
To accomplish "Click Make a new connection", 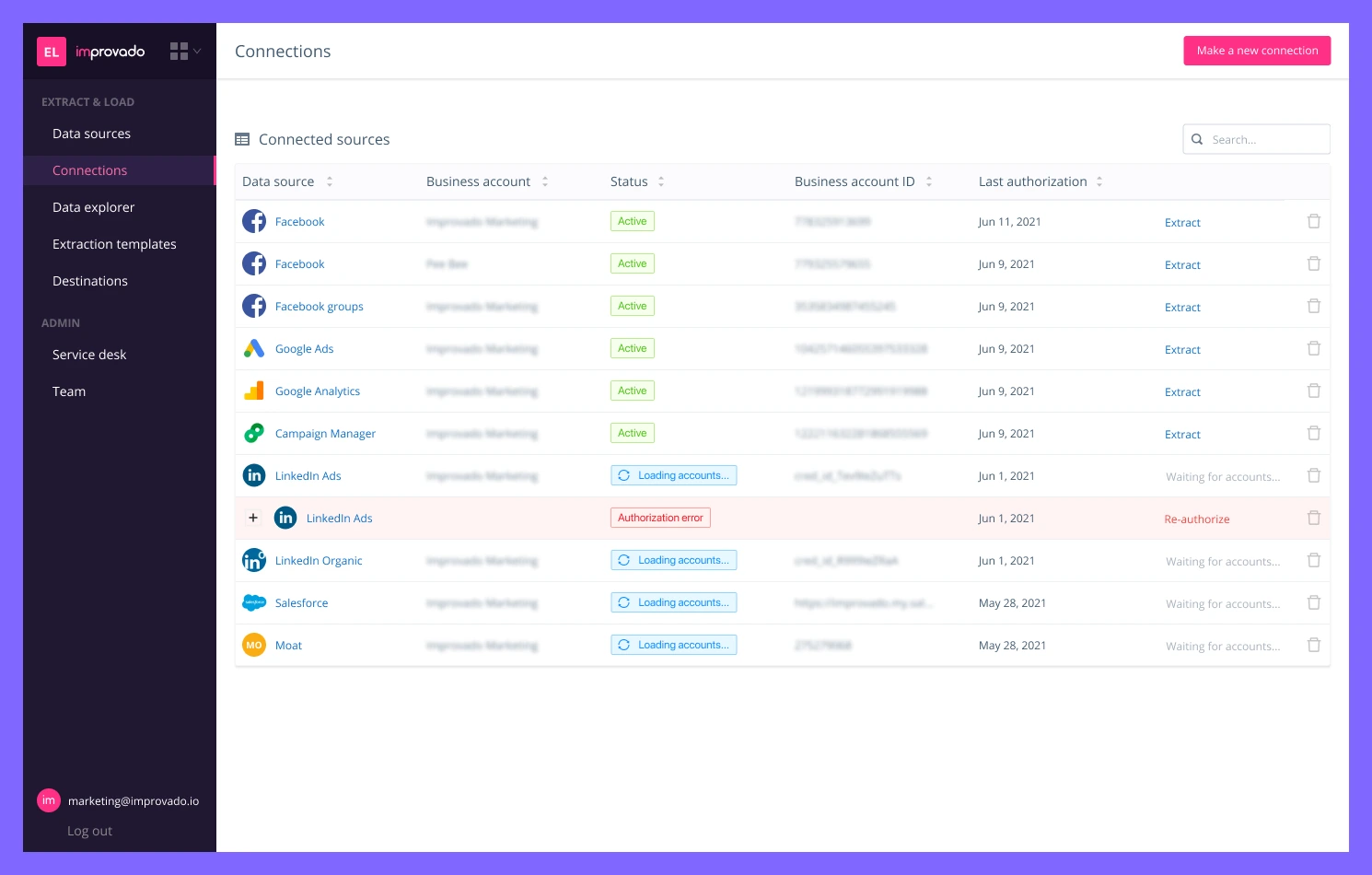I will 1257,51.
